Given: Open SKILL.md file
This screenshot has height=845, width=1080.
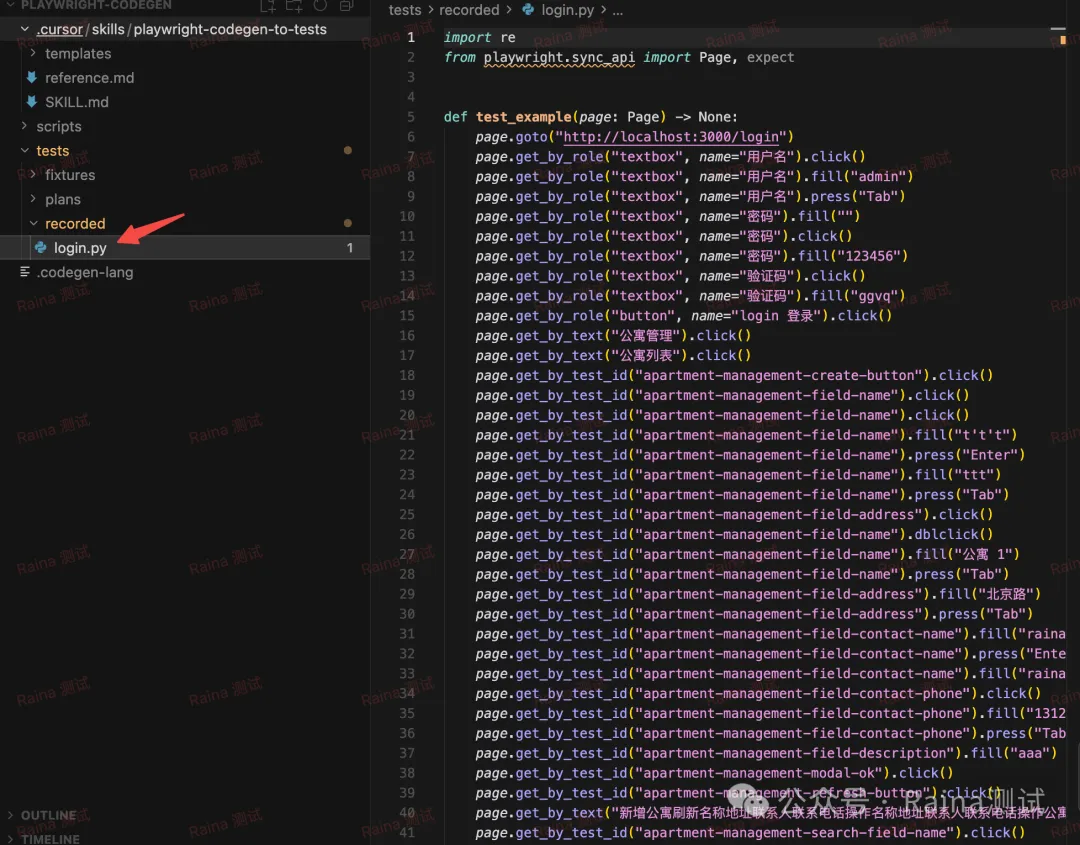Looking at the screenshot, I should [77, 102].
